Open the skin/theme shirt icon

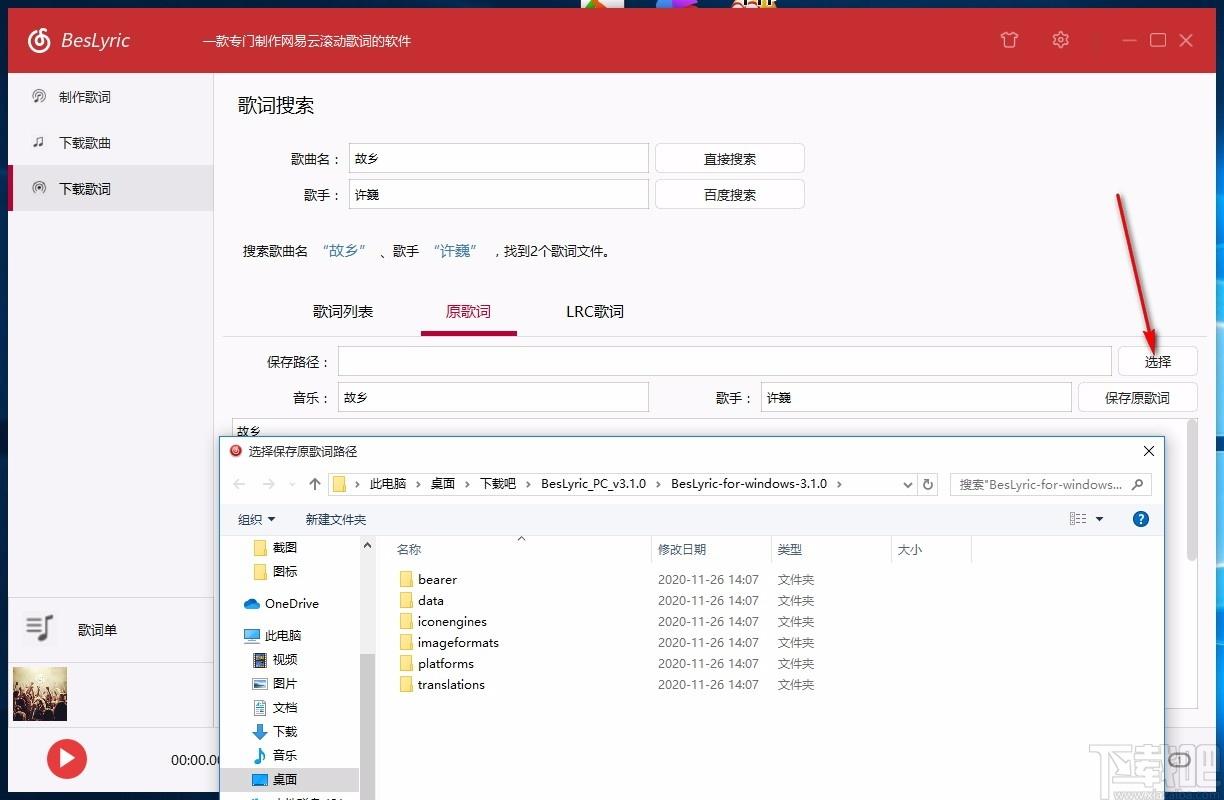coord(1009,40)
